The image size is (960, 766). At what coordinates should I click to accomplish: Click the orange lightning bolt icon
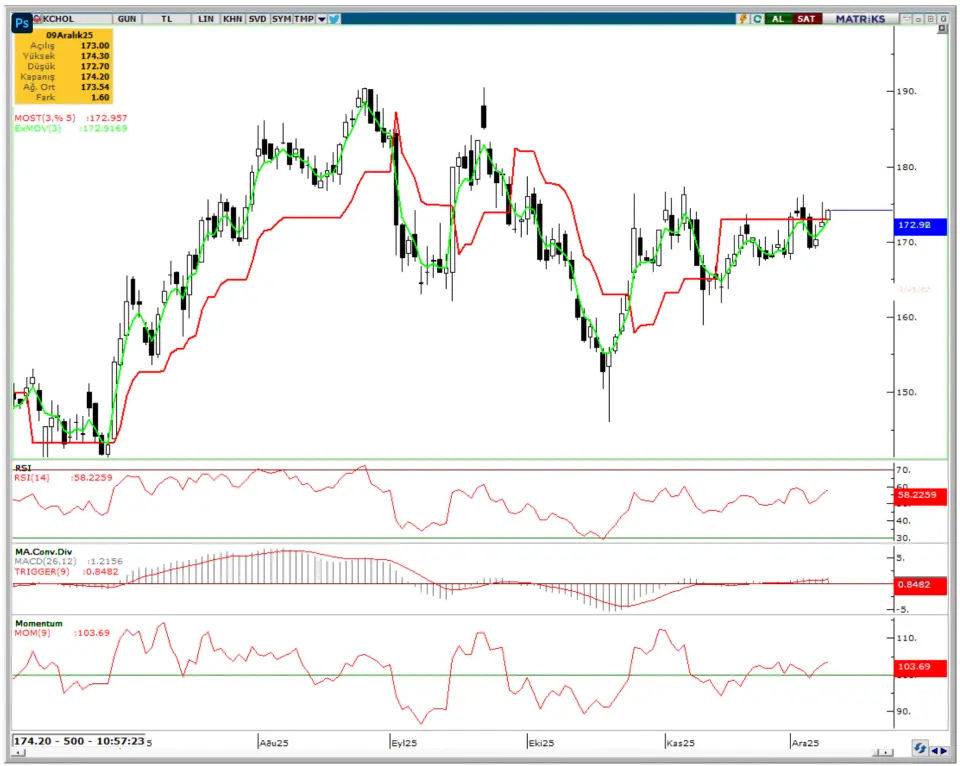[743, 18]
